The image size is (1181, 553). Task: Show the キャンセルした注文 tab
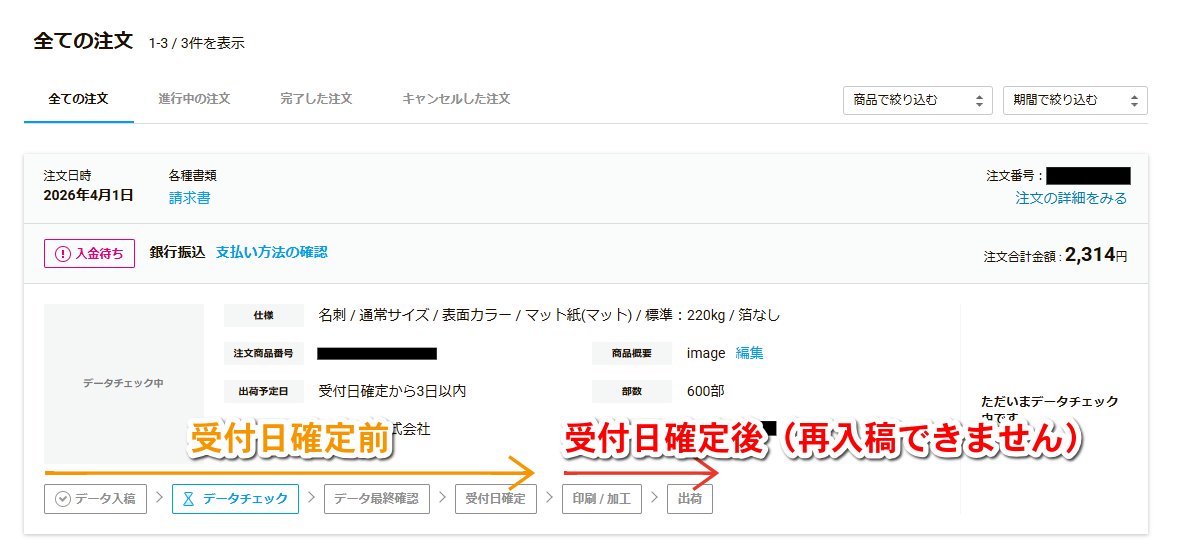point(456,99)
